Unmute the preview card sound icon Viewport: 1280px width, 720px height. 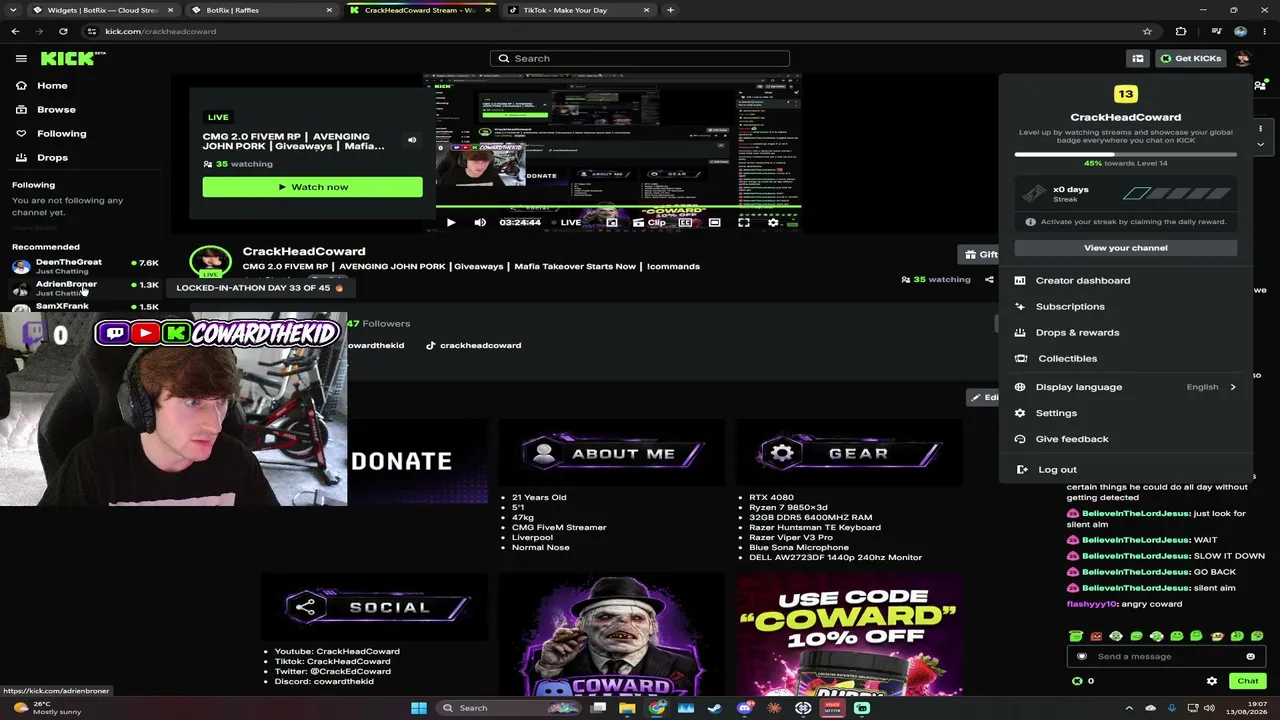point(412,140)
